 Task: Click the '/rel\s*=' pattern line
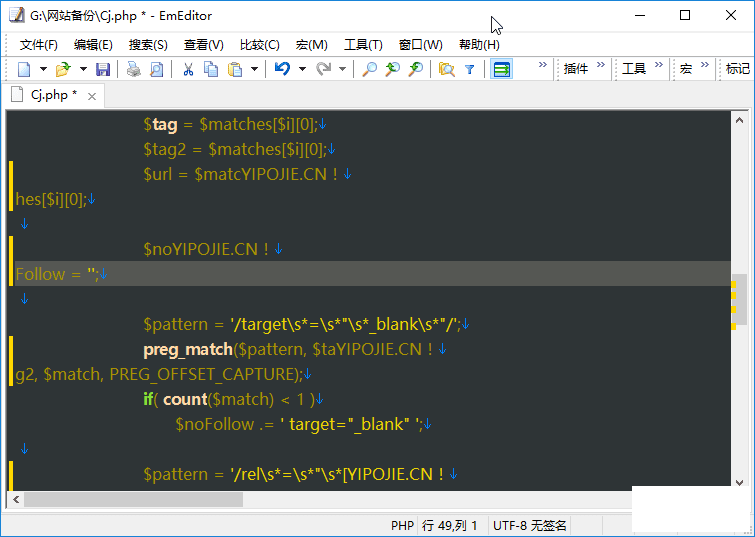[293, 475]
